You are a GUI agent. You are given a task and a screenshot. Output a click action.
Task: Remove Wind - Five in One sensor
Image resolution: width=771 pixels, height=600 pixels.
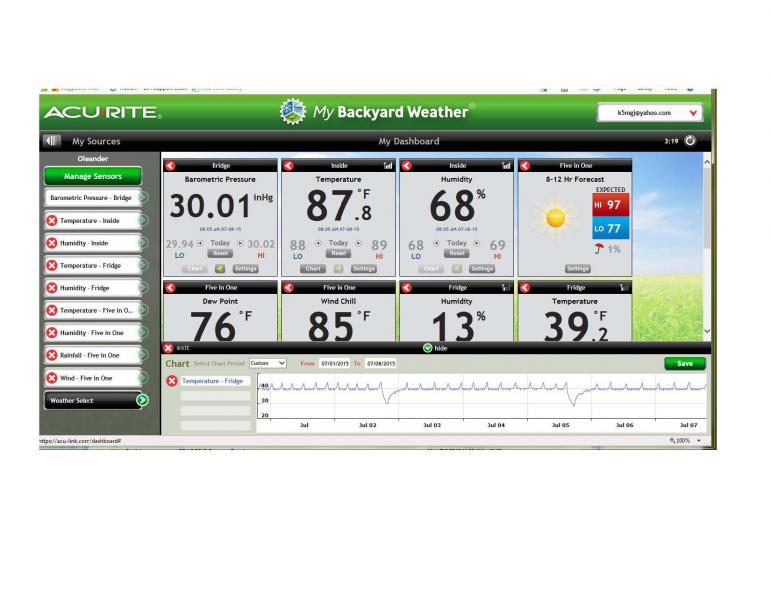tap(52, 378)
